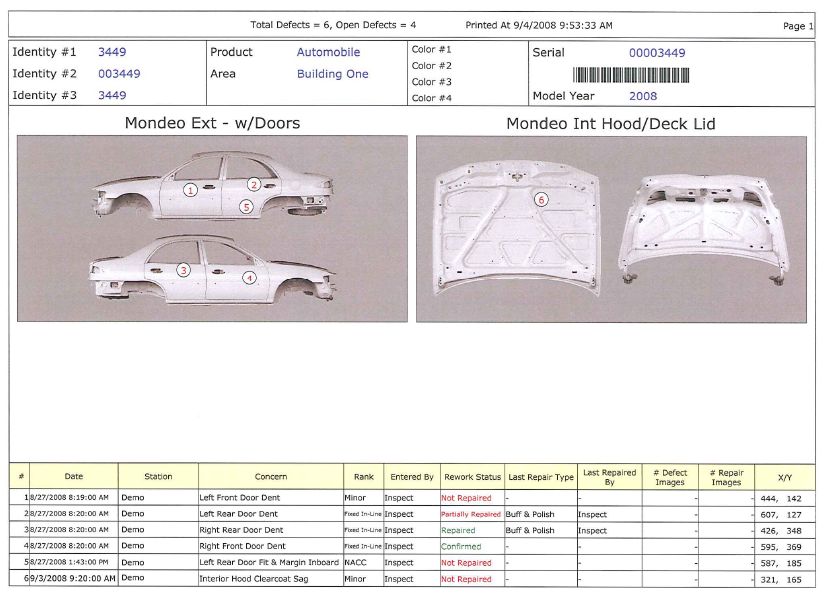Click defect marker 5 on left rear door
Image resolution: width=825 pixels, height=598 pixels.
point(246,207)
